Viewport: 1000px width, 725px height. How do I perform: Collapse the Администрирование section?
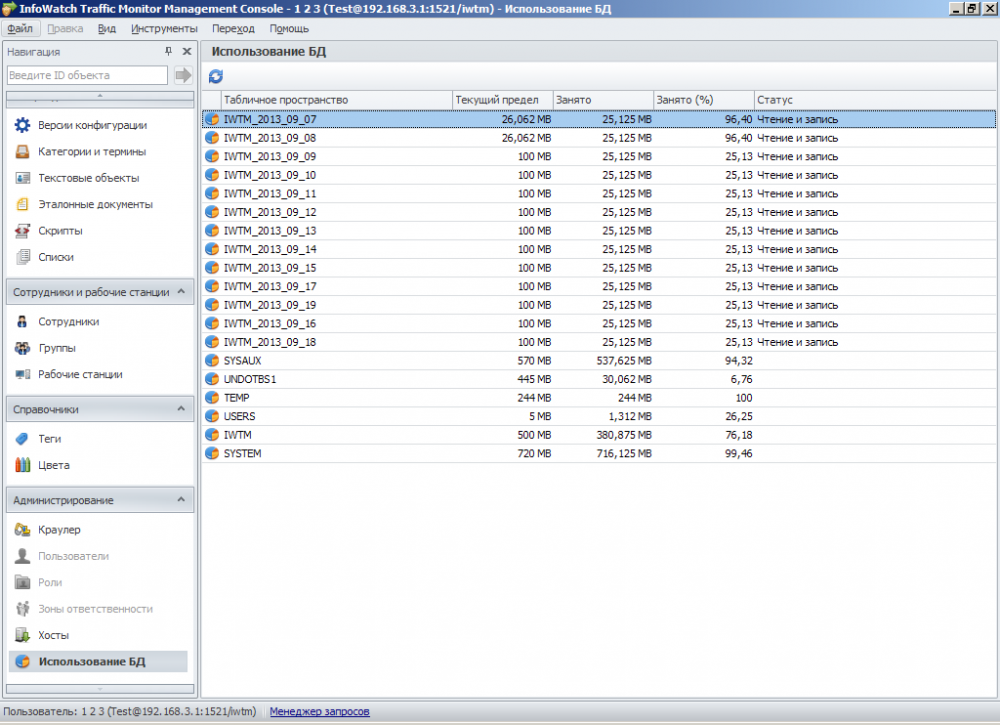tap(181, 500)
